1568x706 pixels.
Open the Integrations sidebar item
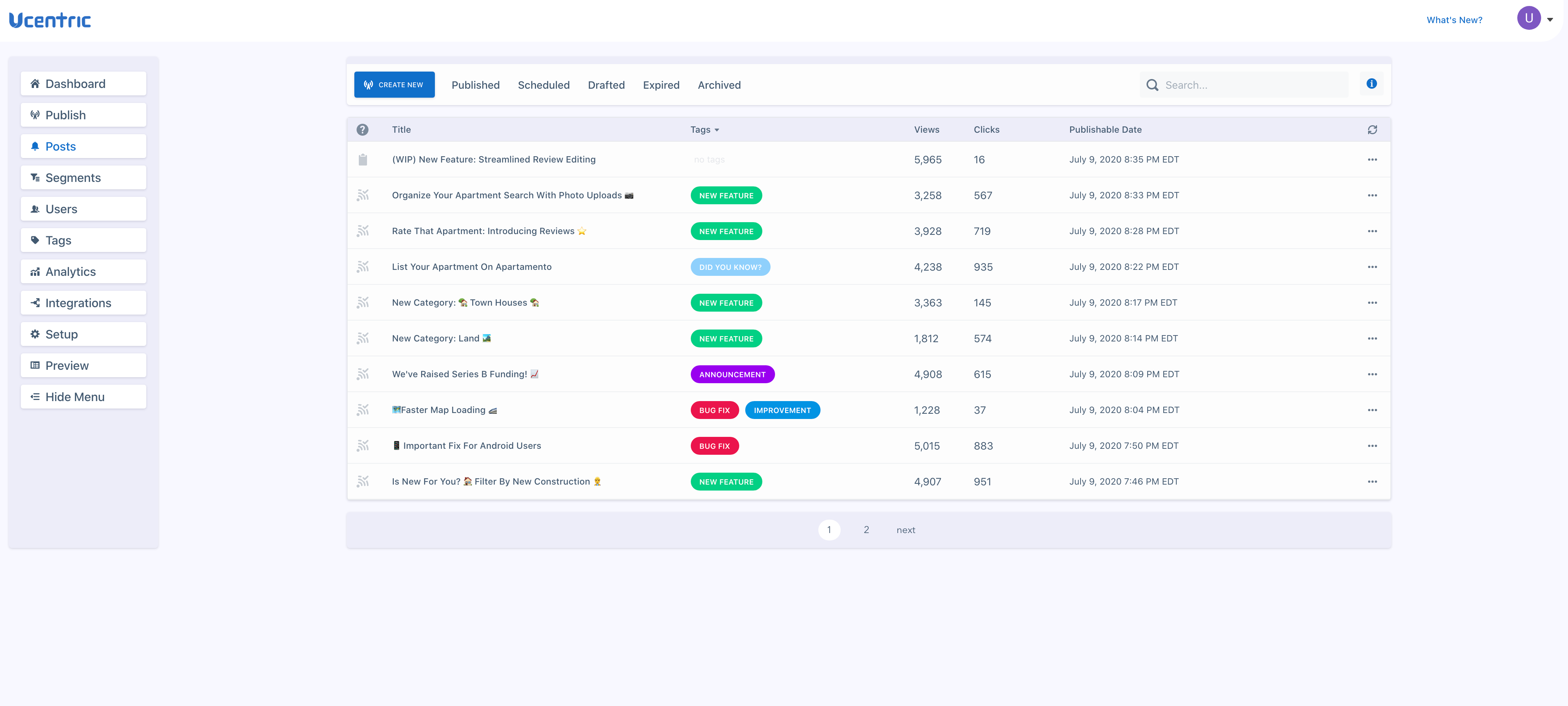click(84, 303)
